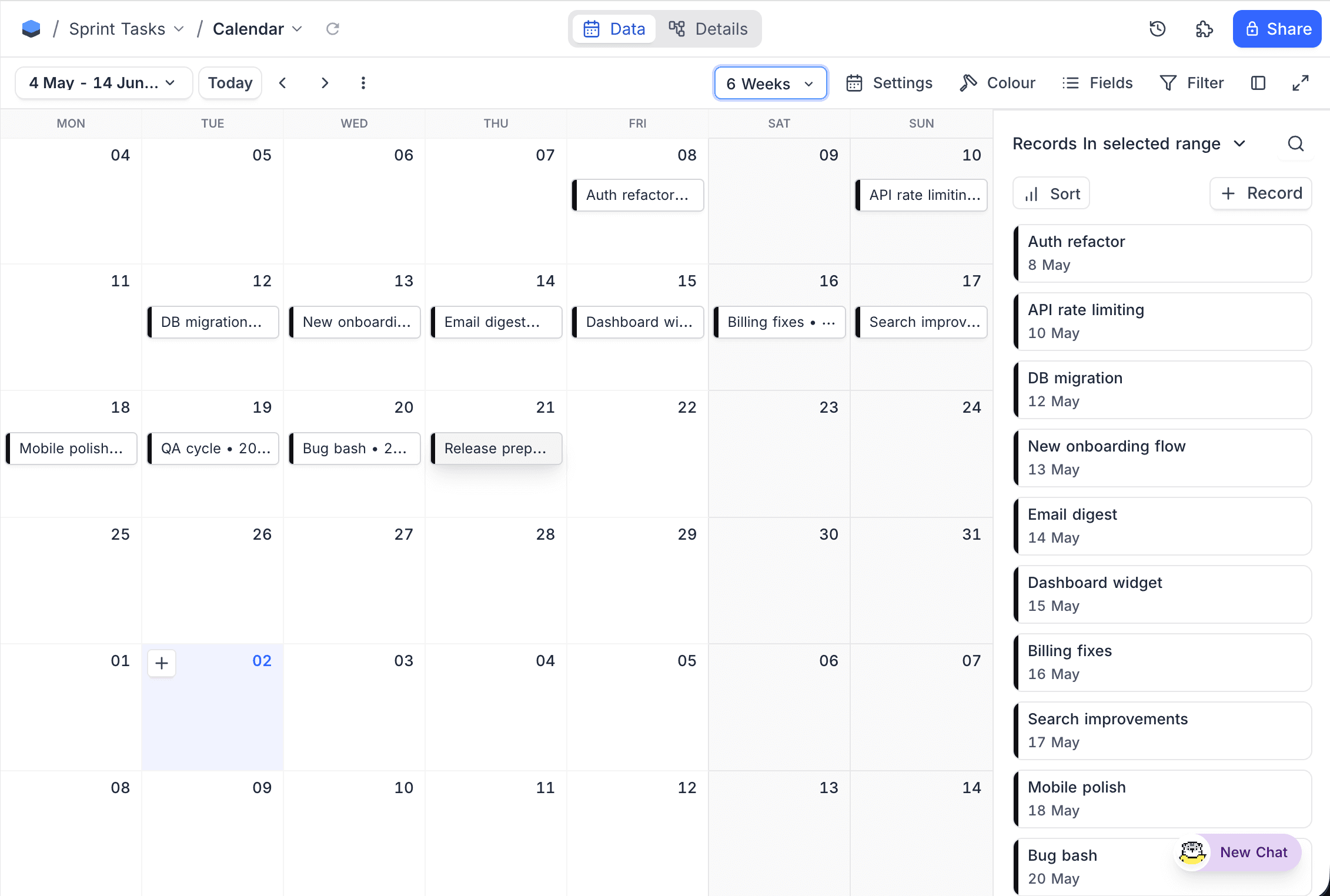Refresh the calendar with reload icon
This screenshot has width=1330, height=896.
[x=333, y=29]
